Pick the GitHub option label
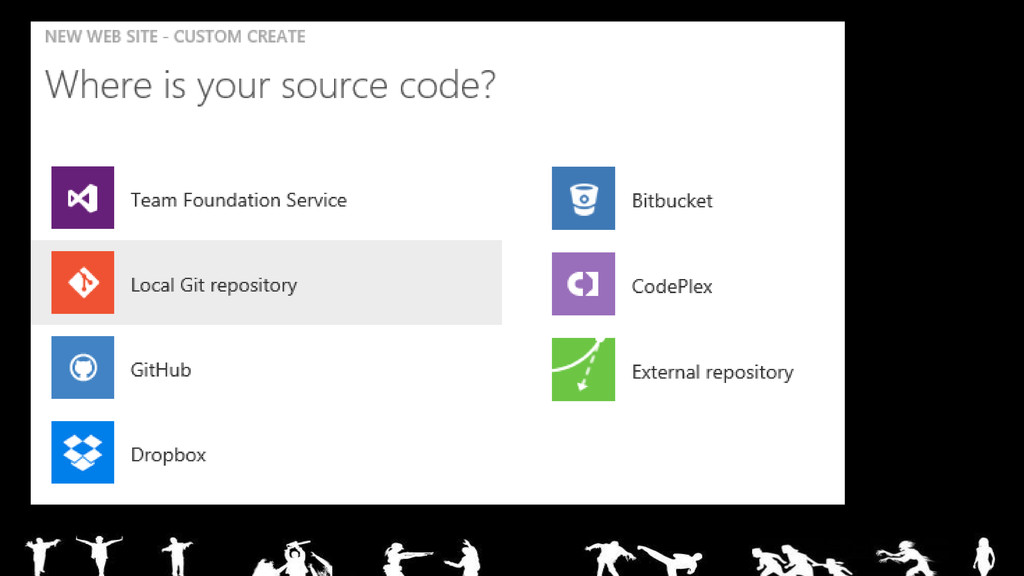The width and height of the screenshot is (1024, 576). pyautogui.click(x=160, y=370)
